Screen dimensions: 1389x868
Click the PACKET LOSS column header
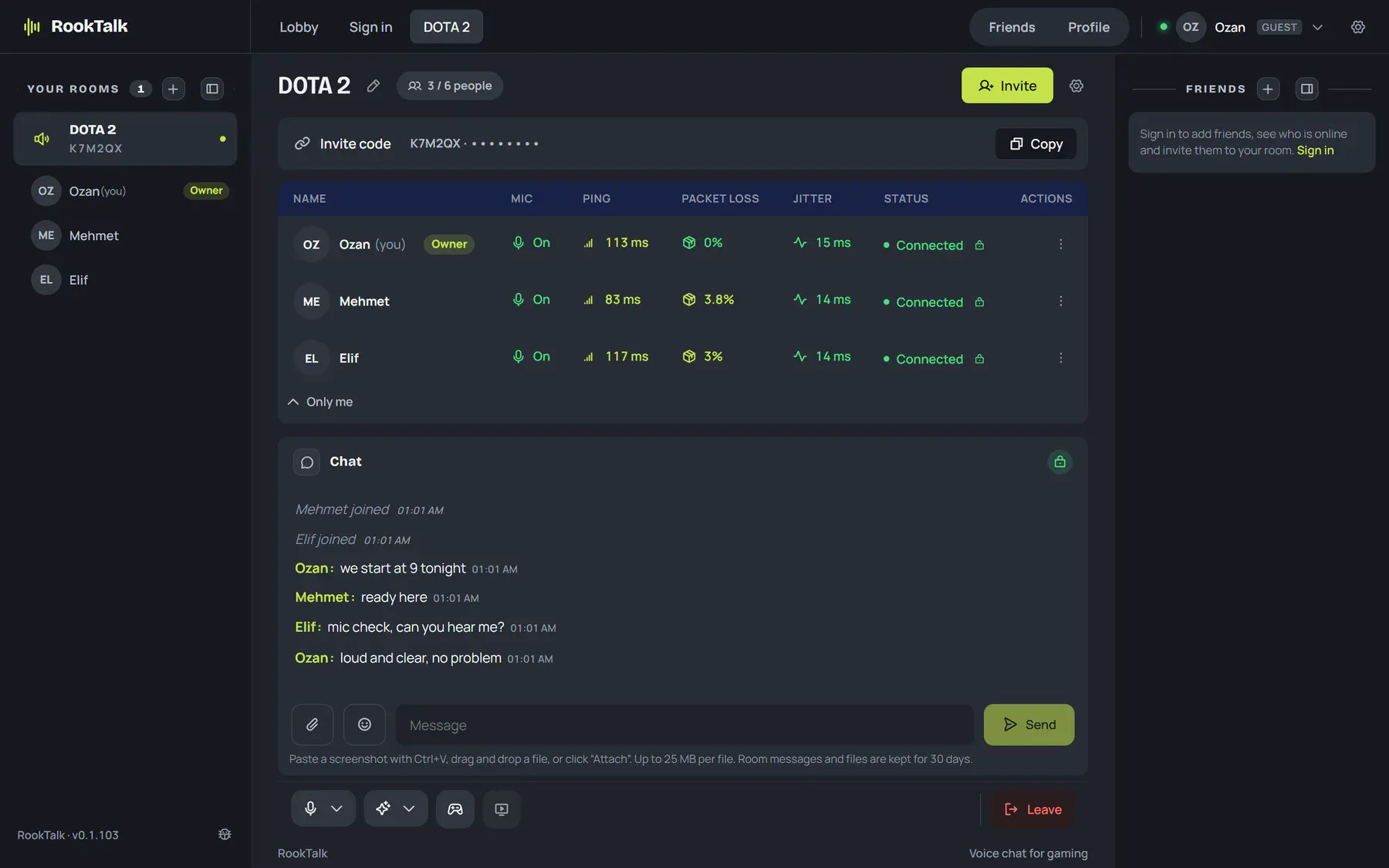[720, 198]
